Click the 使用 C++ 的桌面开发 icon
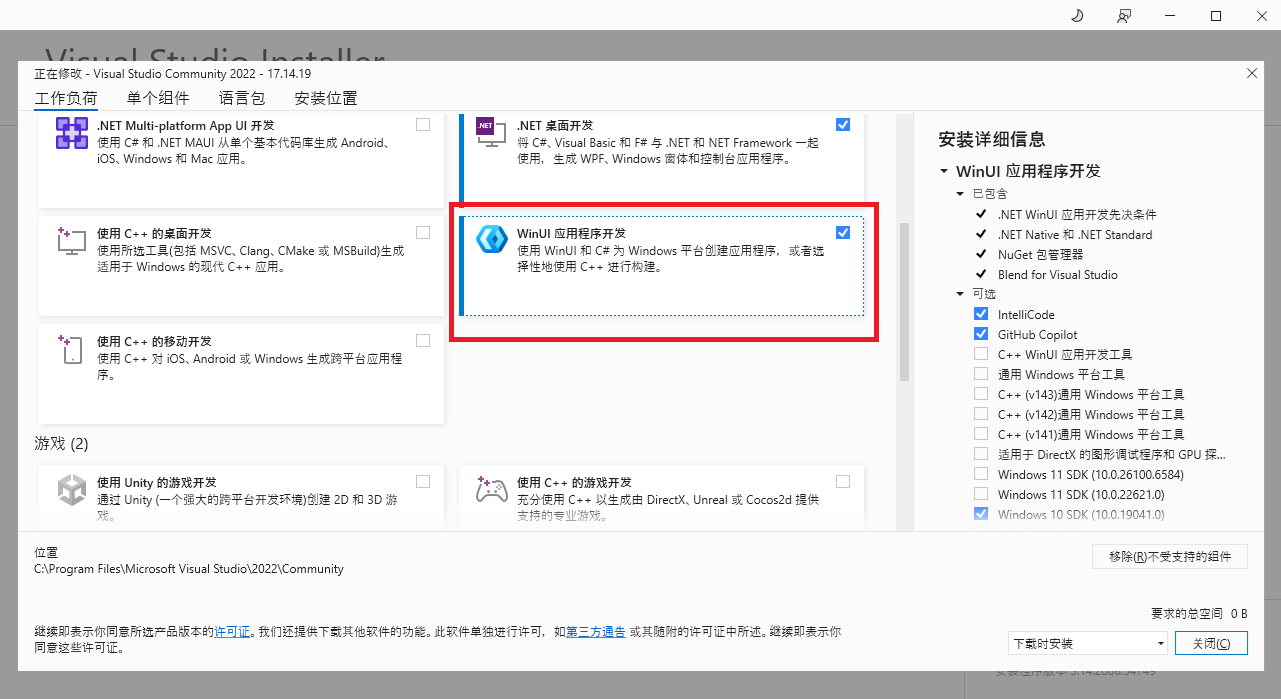Screen dimensions: 1281x699 pyautogui.click(x=71, y=240)
